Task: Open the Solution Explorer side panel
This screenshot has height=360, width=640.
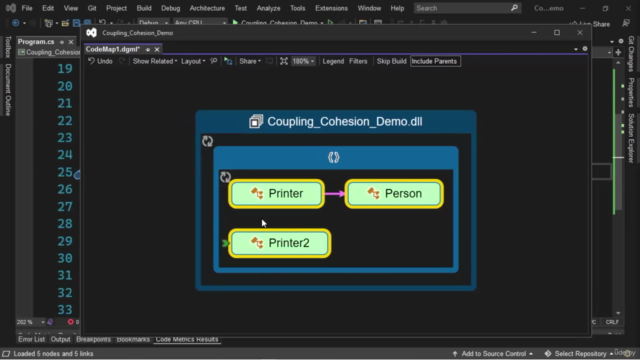Action: (x=631, y=138)
